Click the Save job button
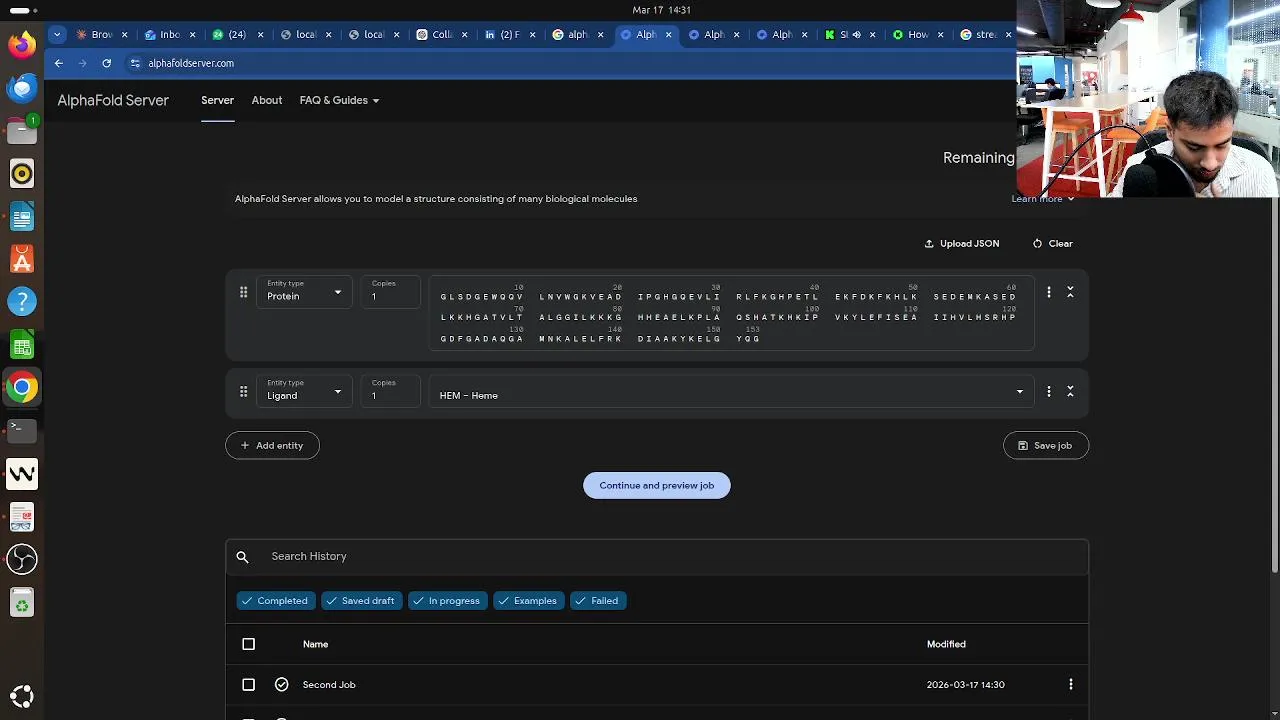 coord(1045,445)
